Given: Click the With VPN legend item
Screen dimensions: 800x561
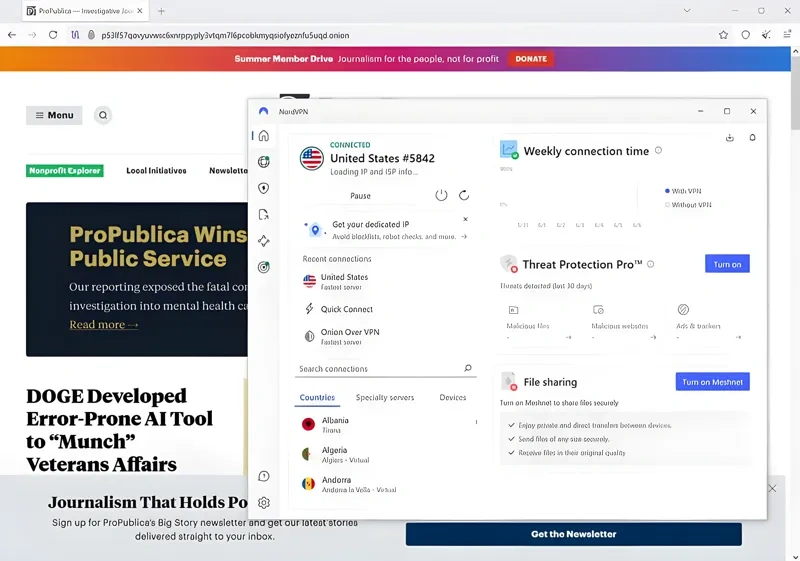Looking at the screenshot, I should point(683,191).
